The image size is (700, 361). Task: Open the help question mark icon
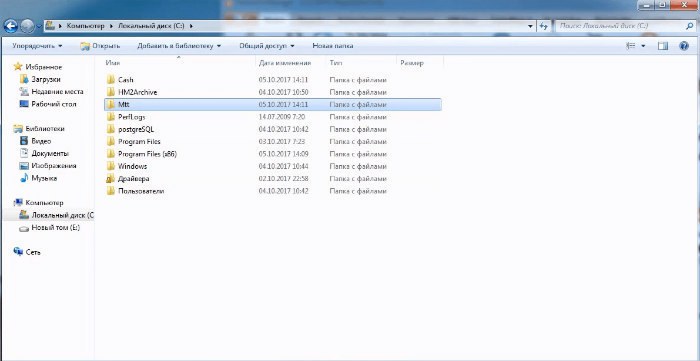(x=684, y=46)
